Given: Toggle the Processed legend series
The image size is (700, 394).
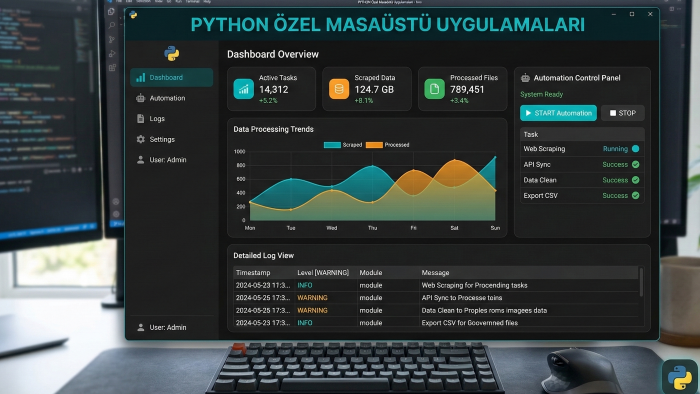Looking at the screenshot, I should pos(388,145).
